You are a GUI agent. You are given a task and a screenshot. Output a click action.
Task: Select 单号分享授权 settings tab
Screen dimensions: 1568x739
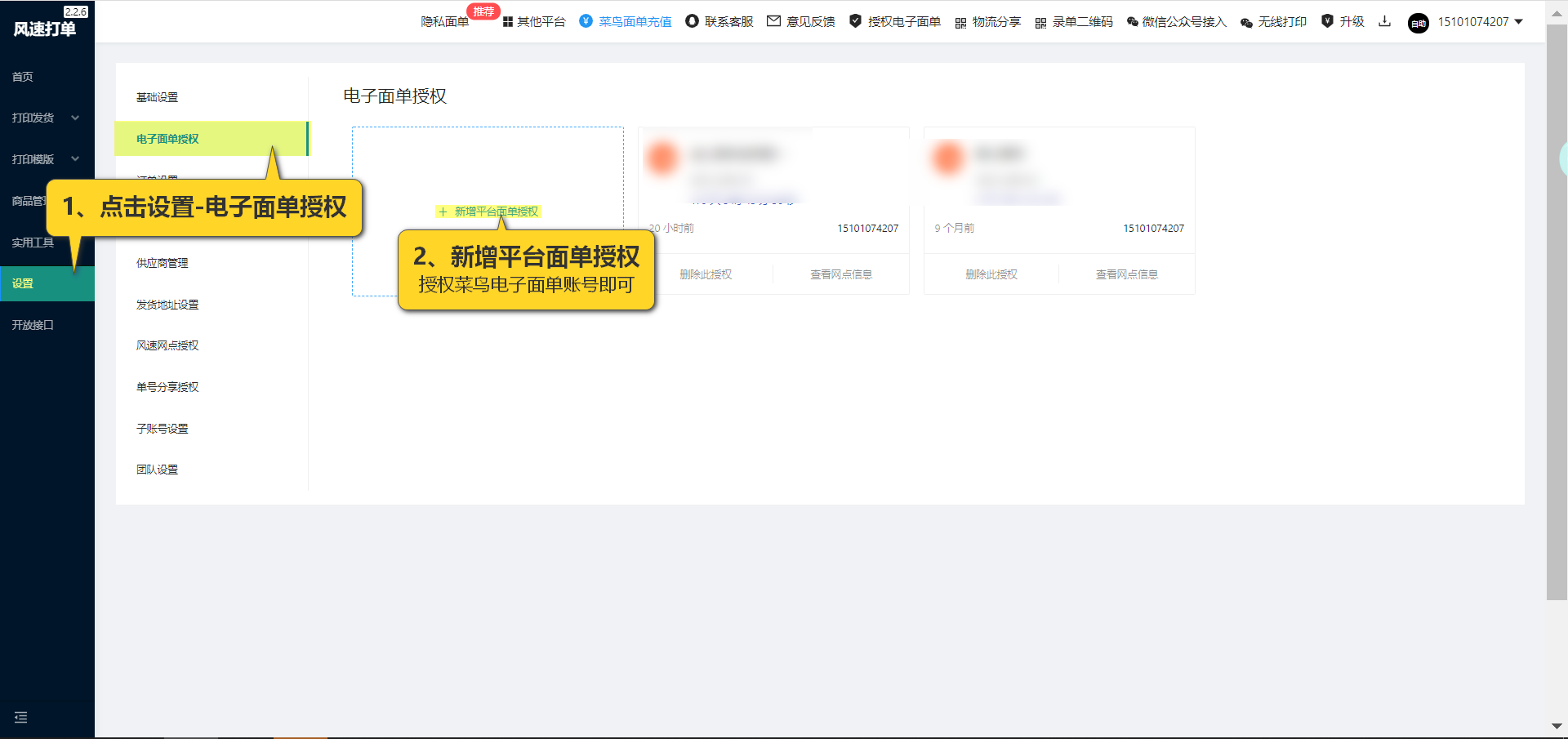pos(167,387)
